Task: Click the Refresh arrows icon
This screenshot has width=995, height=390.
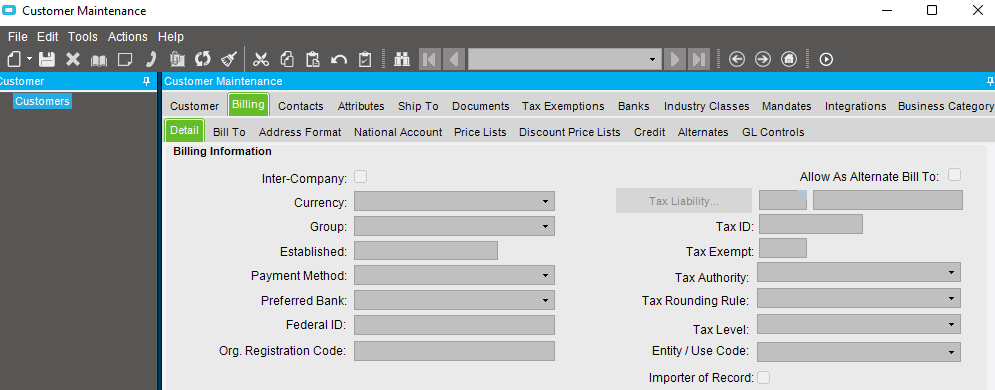Action: pos(202,59)
